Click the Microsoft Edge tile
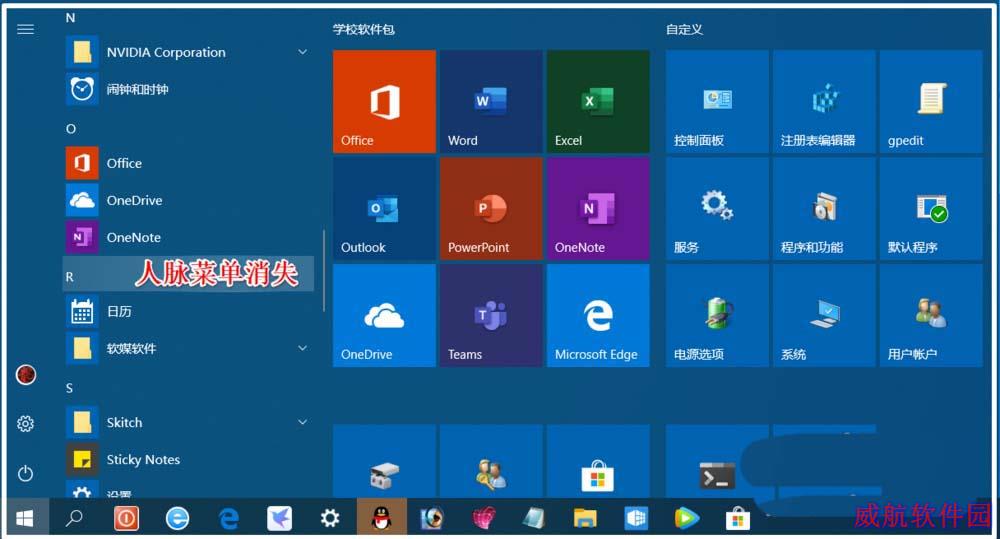The width and height of the screenshot is (1000, 539). pos(598,316)
